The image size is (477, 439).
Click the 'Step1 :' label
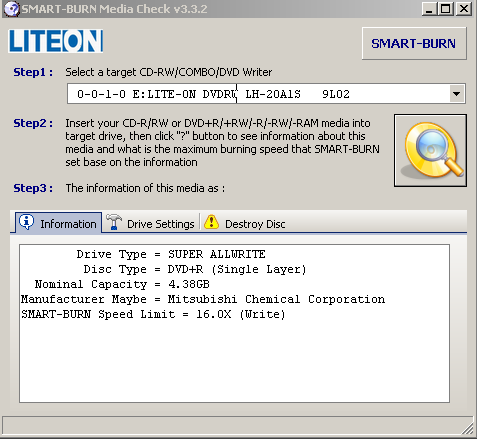tap(33, 72)
